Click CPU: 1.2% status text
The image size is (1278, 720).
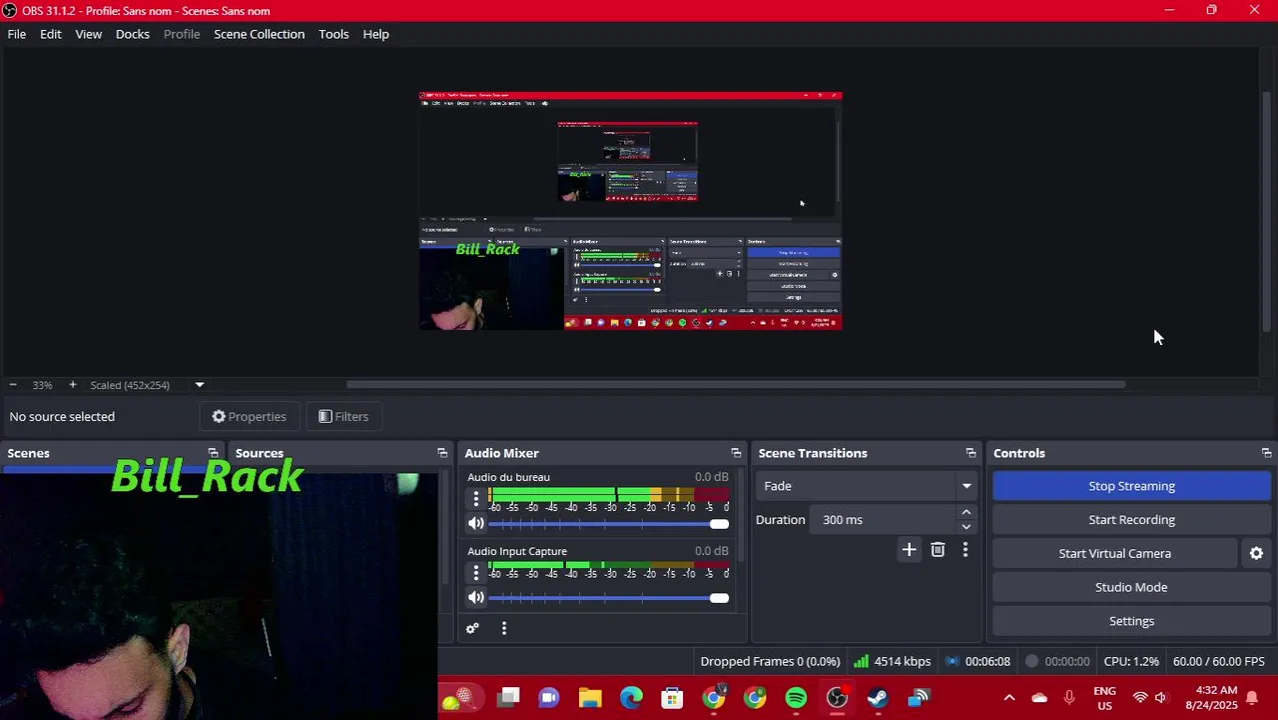(1131, 662)
